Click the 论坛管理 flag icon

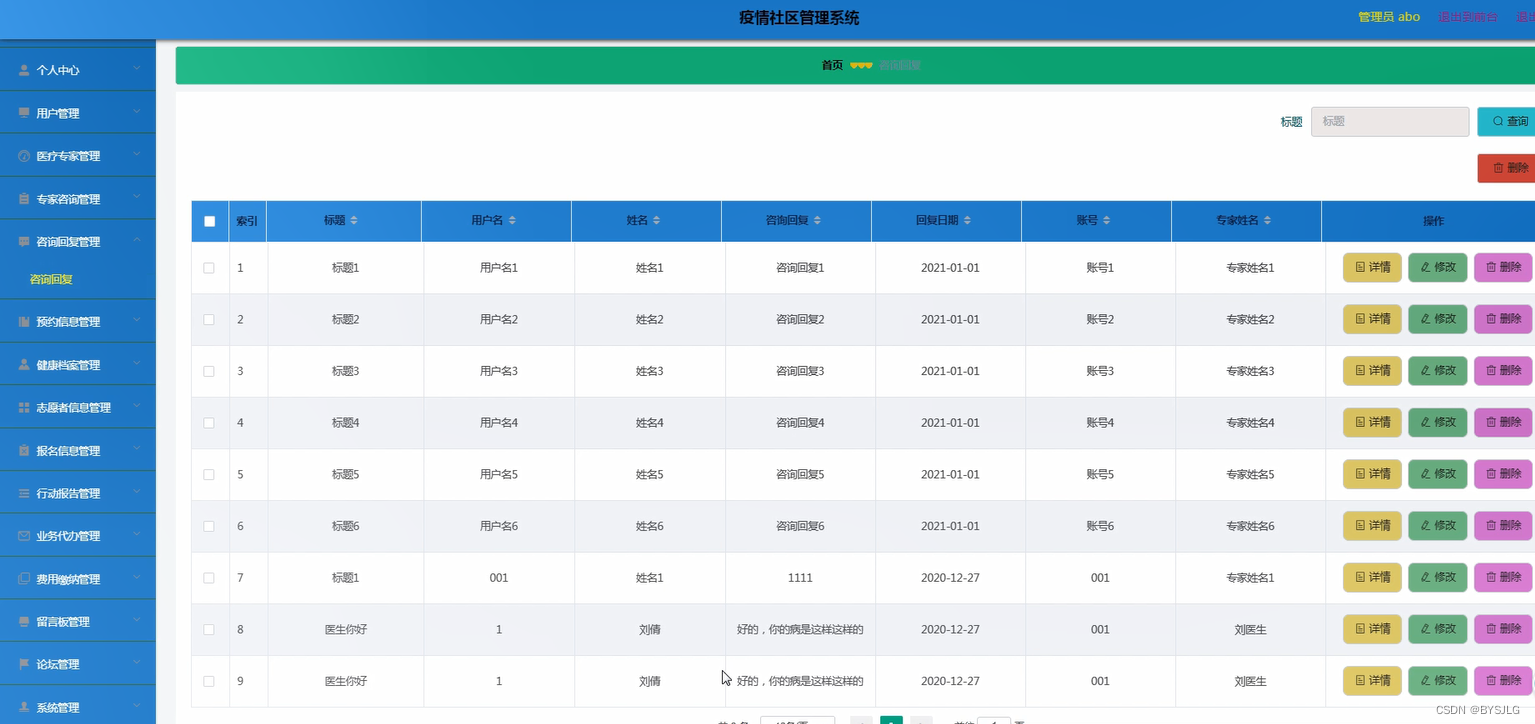(24, 664)
